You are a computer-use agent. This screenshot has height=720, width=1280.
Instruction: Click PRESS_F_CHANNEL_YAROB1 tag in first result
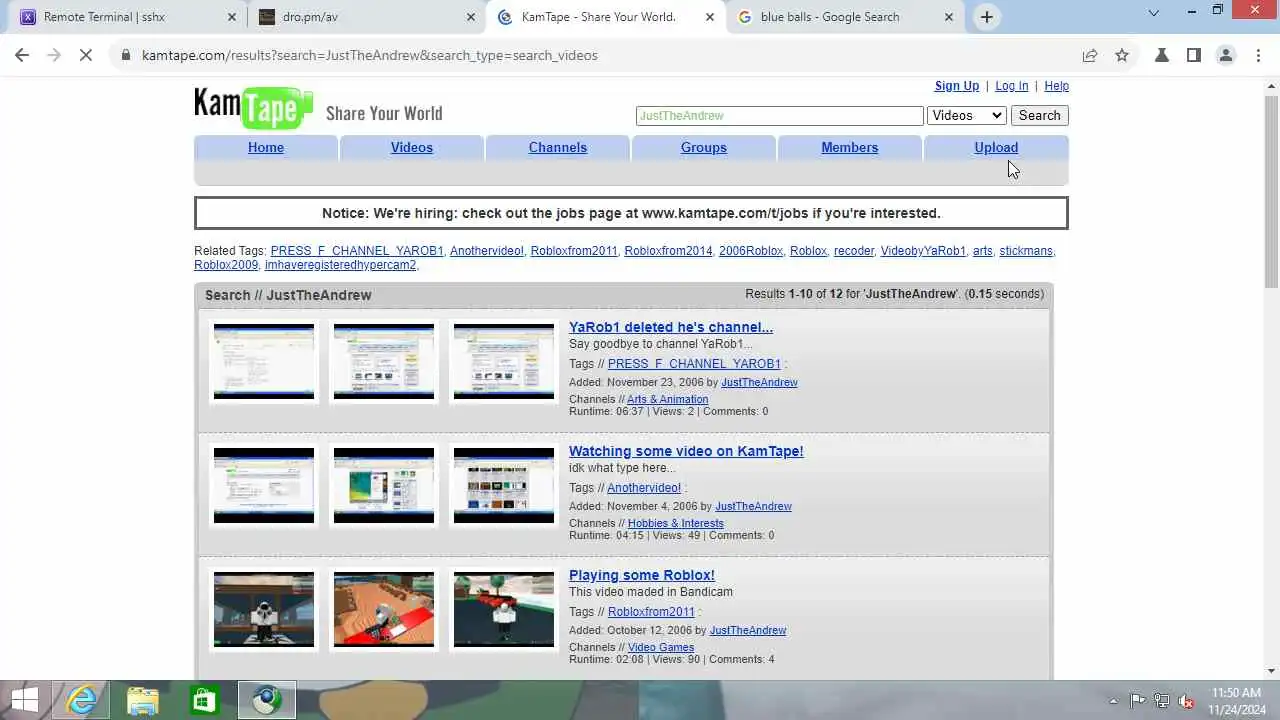click(694, 364)
